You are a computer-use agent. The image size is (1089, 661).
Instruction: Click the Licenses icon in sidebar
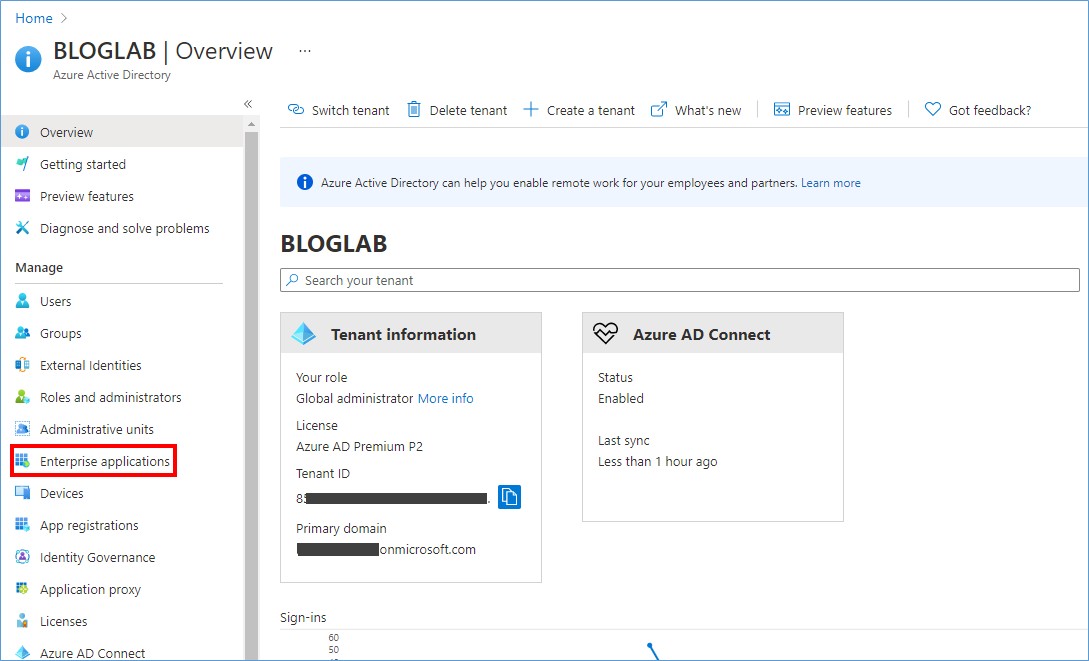coord(22,621)
